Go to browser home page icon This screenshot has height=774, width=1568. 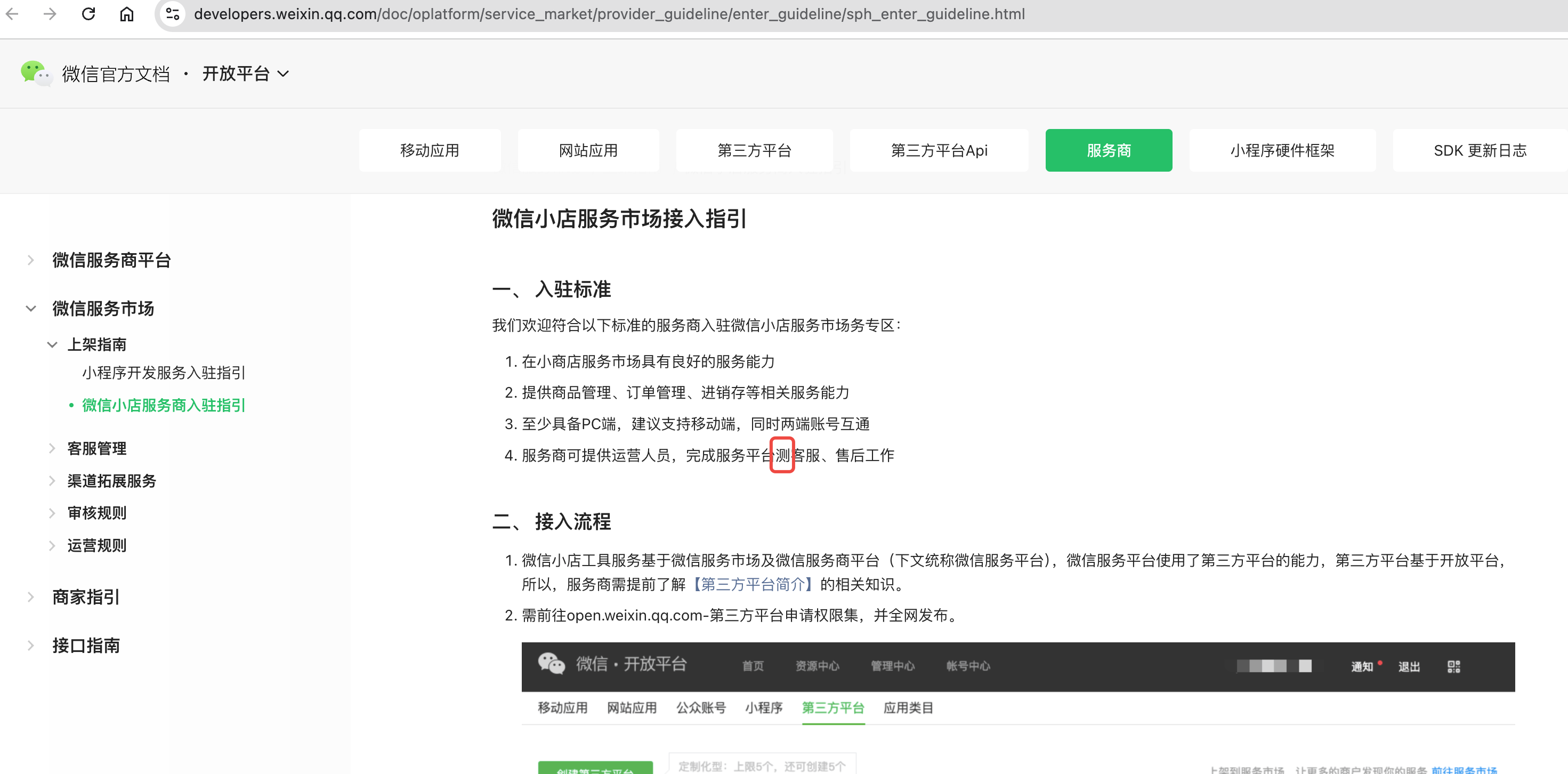point(127,13)
